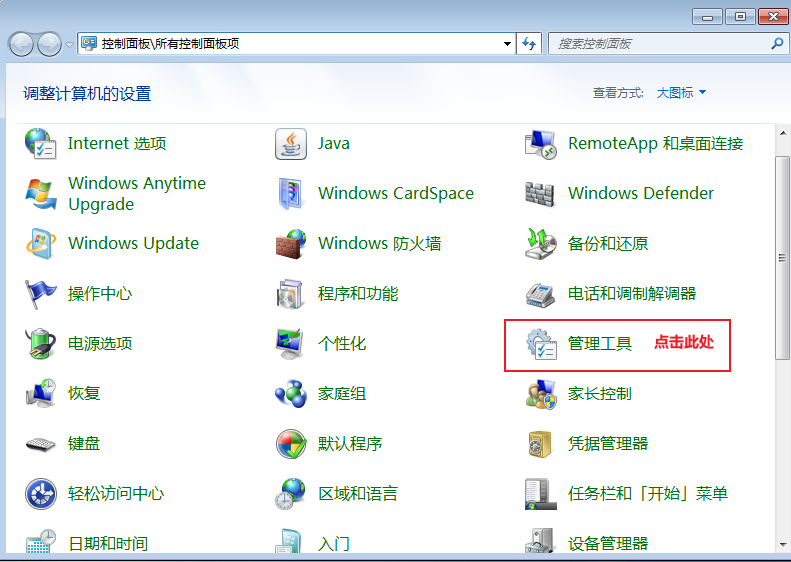
Task: Open the 电源选项 link text
Action: tap(100, 344)
